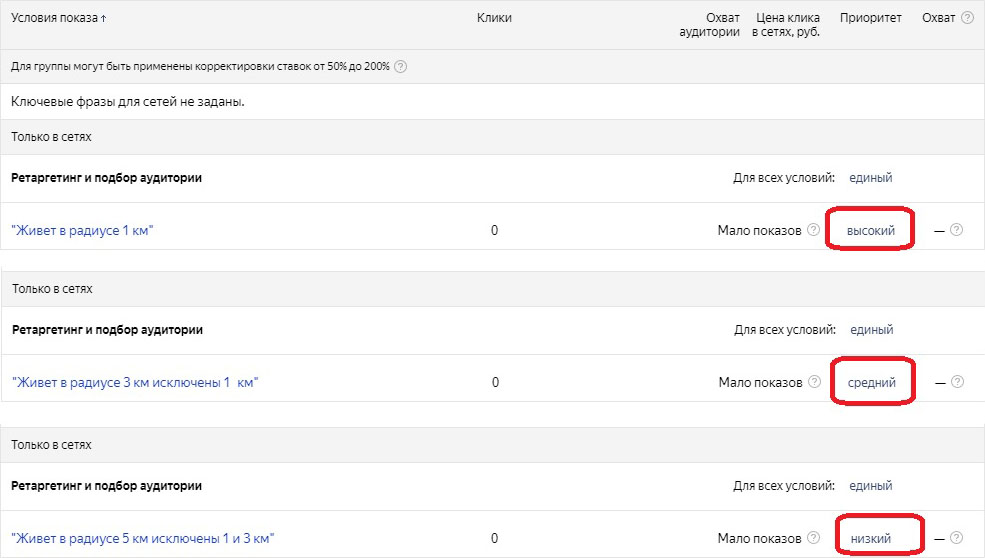985x558 pixels.
Task: Open the средний priority dropdown
Action: 871,382
